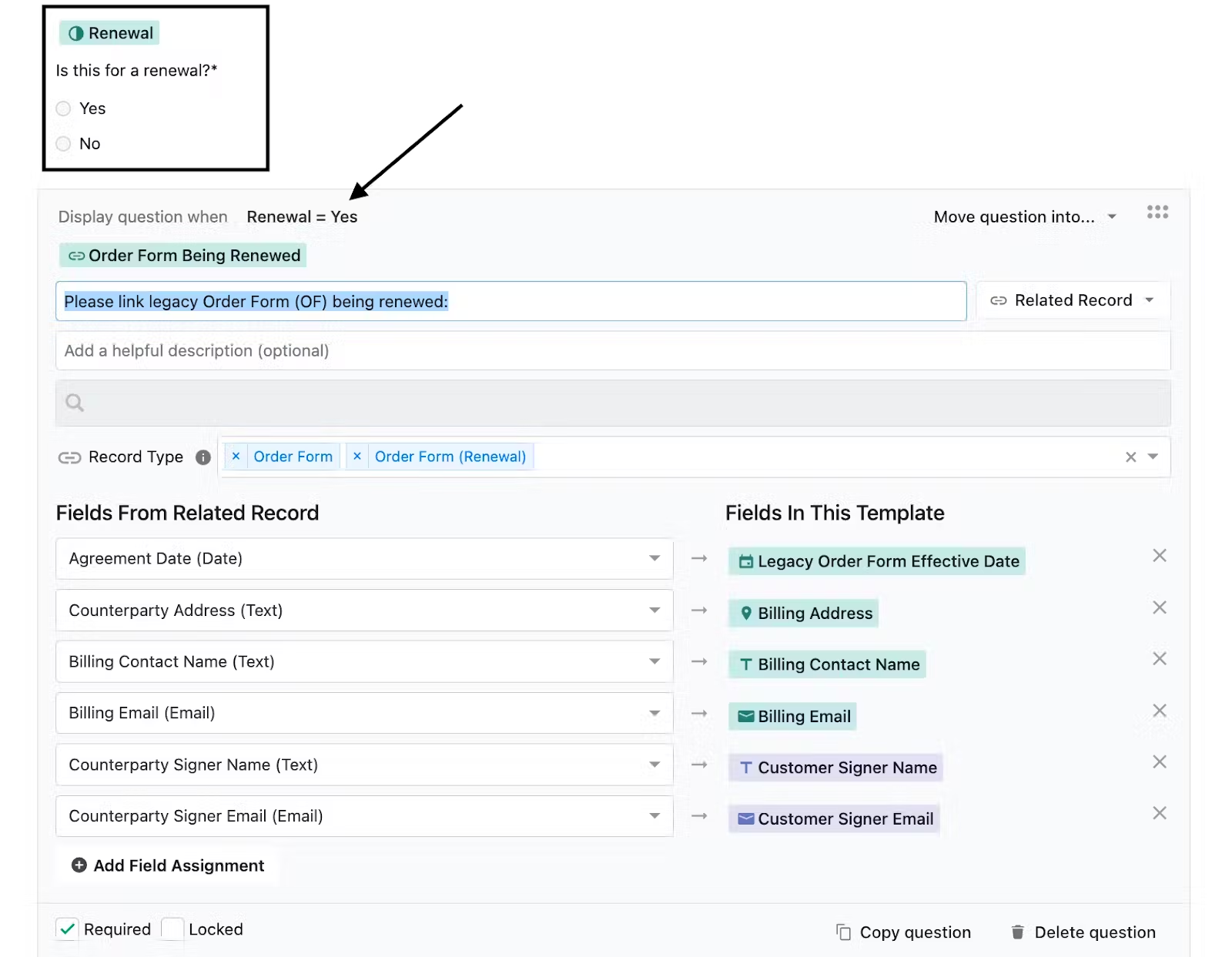This screenshot has height=957, width=1232.
Task: Open the Related Record type dropdown
Action: (x=1073, y=300)
